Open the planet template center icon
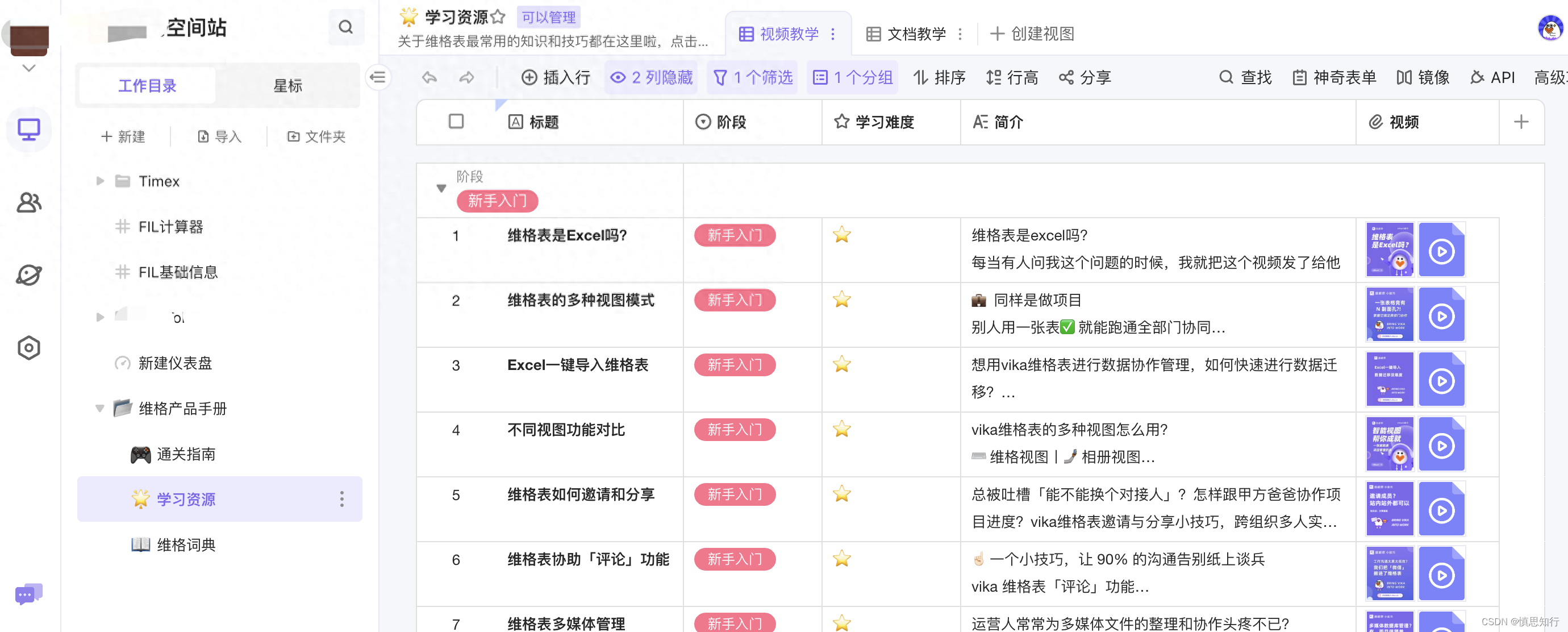1568x632 pixels. 28,275
